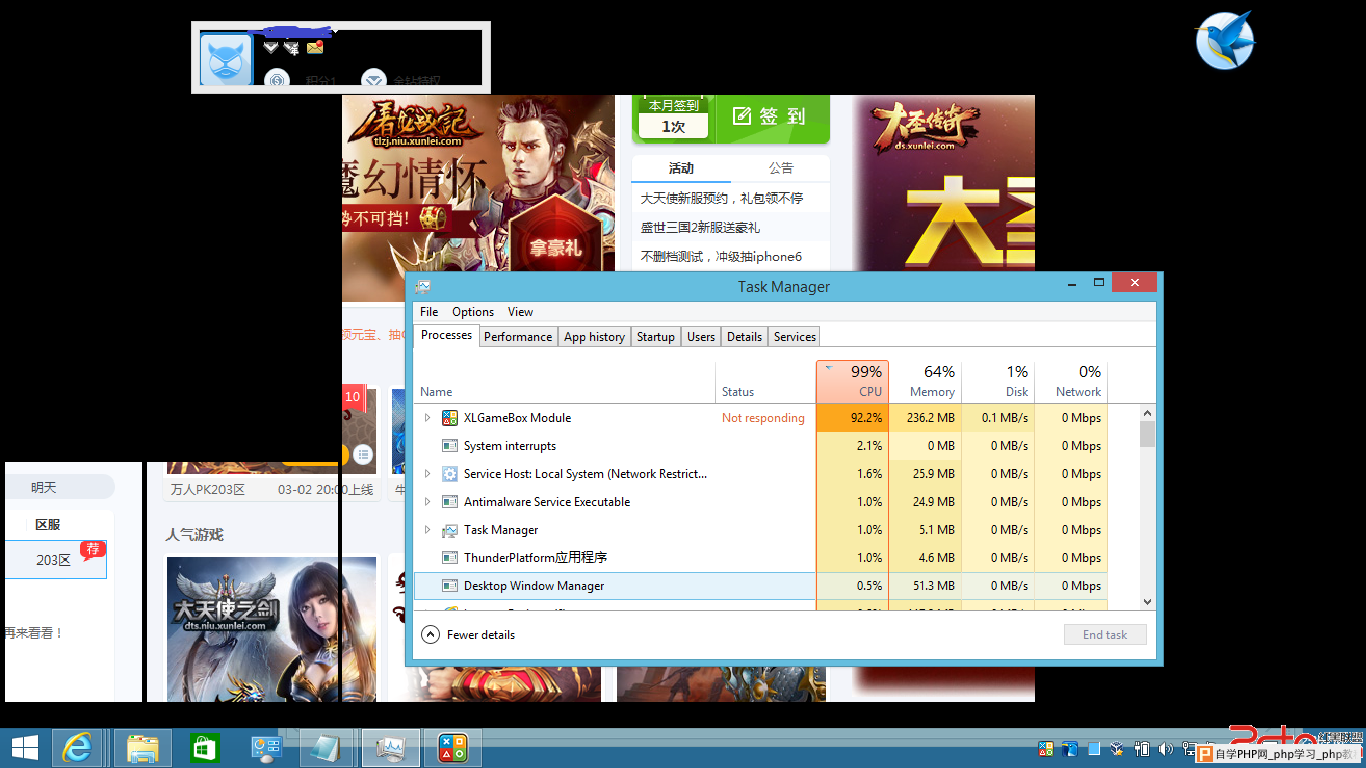Screen dimensions: 1366x768
Task: Click the Antimalware Service Executable icon
Action: click(x=450, y=502)
